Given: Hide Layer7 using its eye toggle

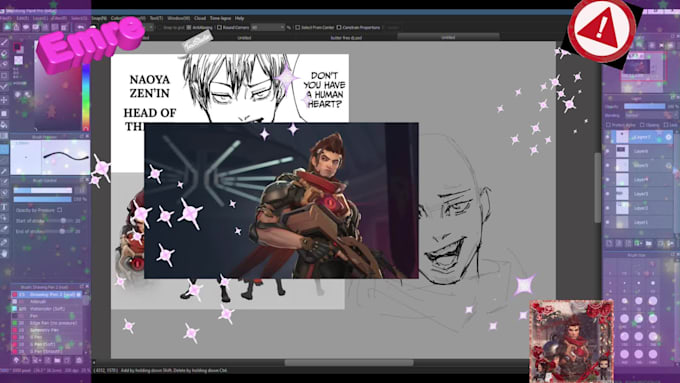Looking at the screenshot, I should (608, 137).
